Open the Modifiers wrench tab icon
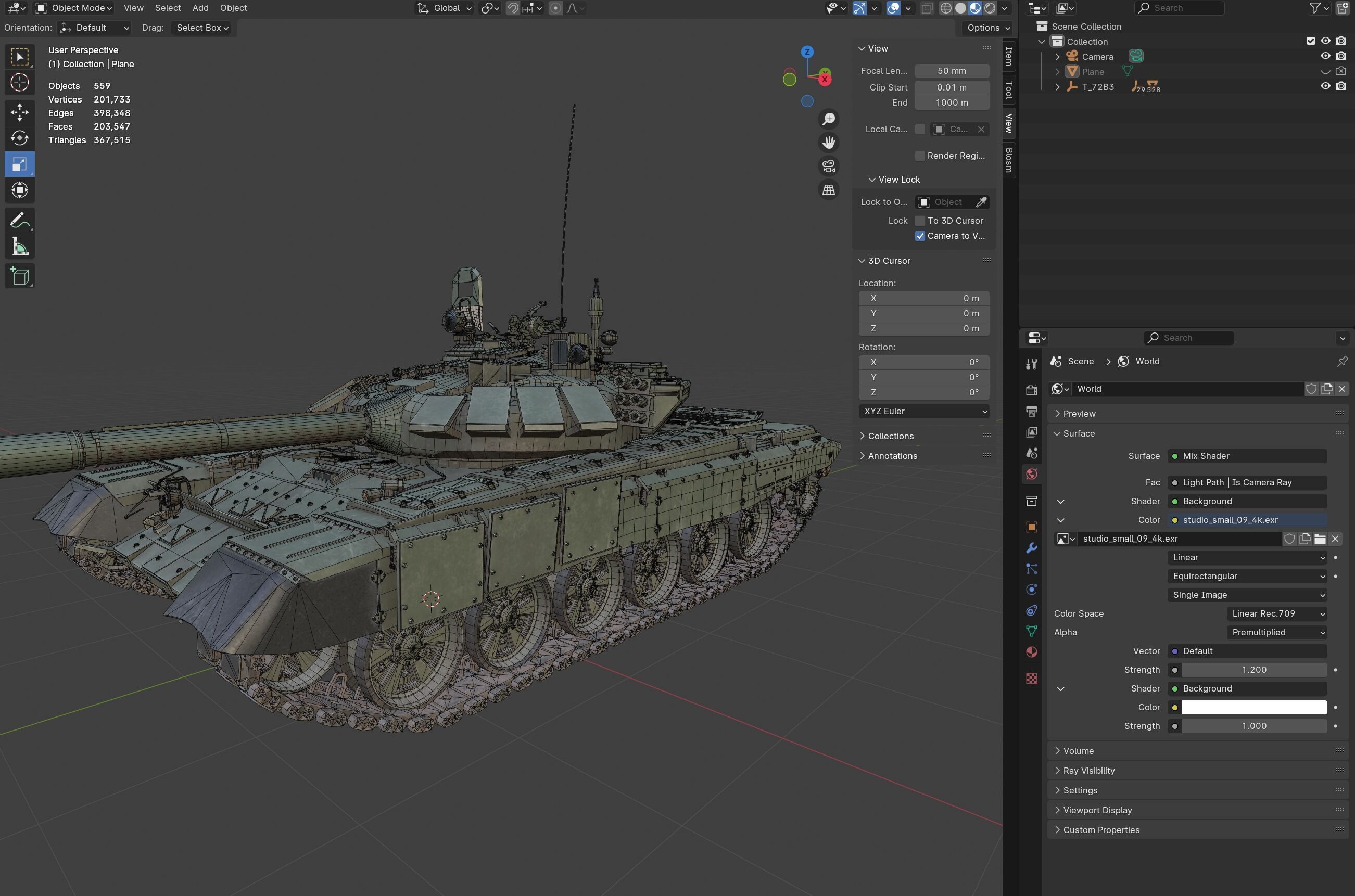This screenshot has width=1355, height=896. click(1031, 548)
